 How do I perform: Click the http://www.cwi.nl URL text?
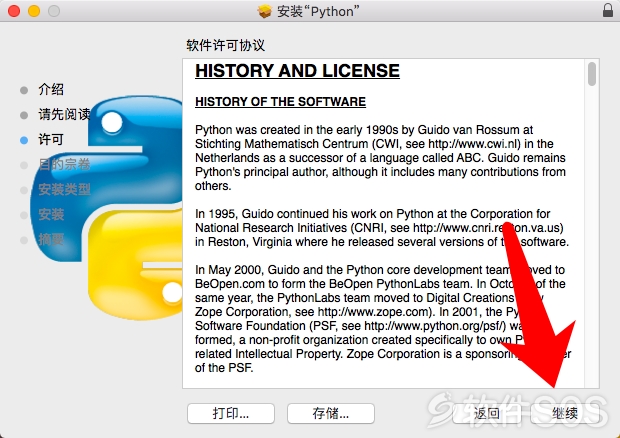point(474,143)
